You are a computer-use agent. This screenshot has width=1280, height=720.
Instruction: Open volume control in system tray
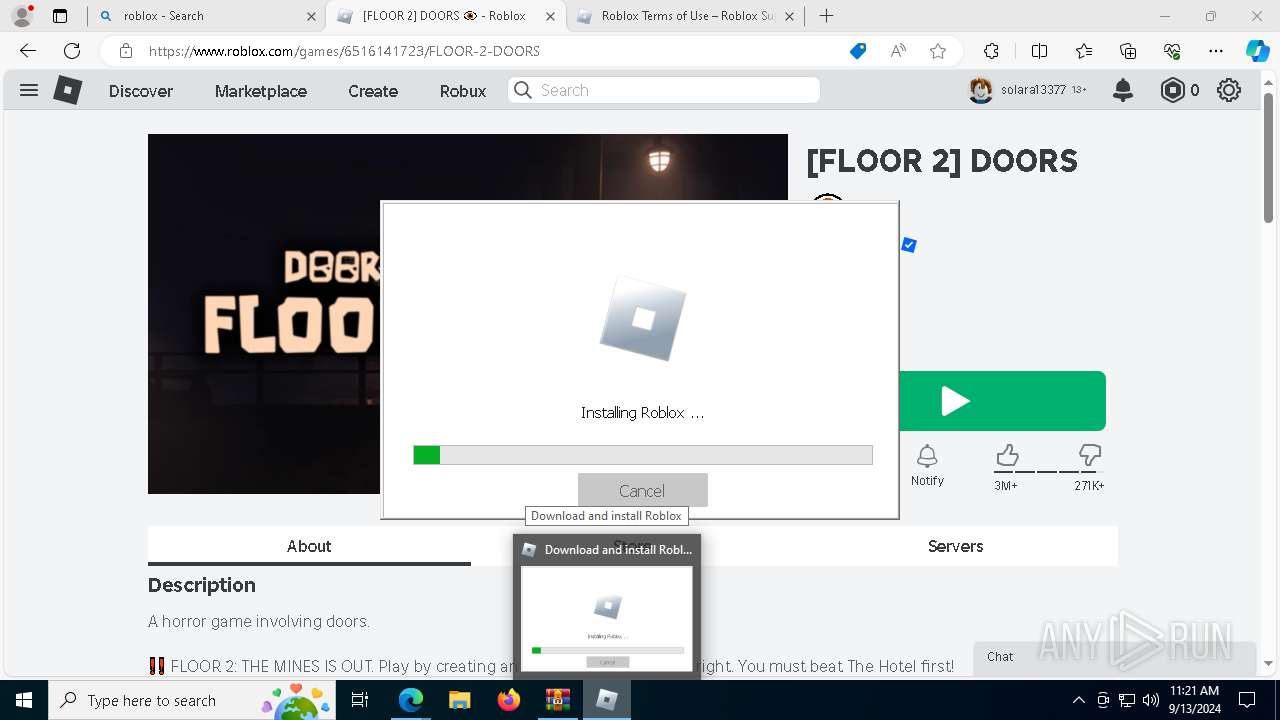(x=1151, y=700)
